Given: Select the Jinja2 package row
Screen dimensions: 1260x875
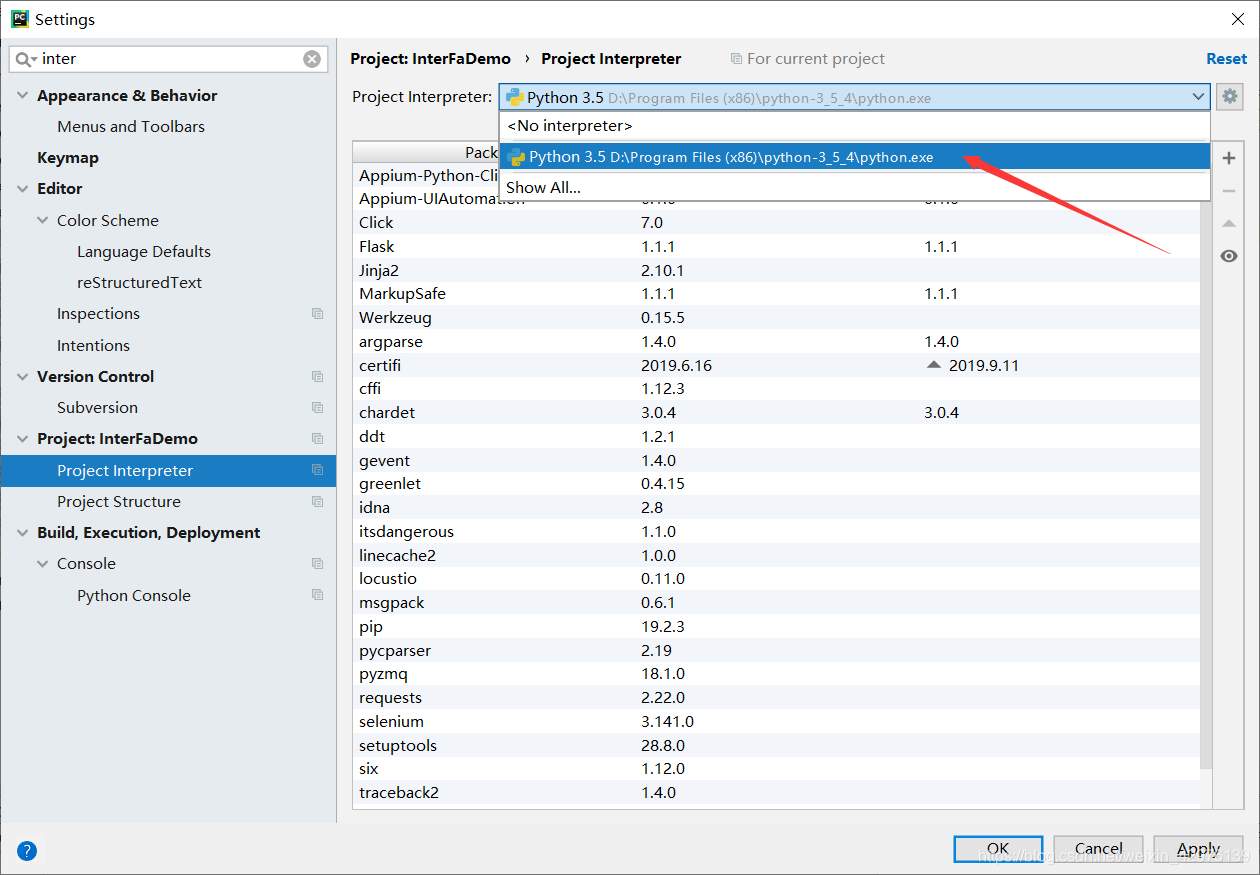Looking at the screenshot, I should (776, 270).
